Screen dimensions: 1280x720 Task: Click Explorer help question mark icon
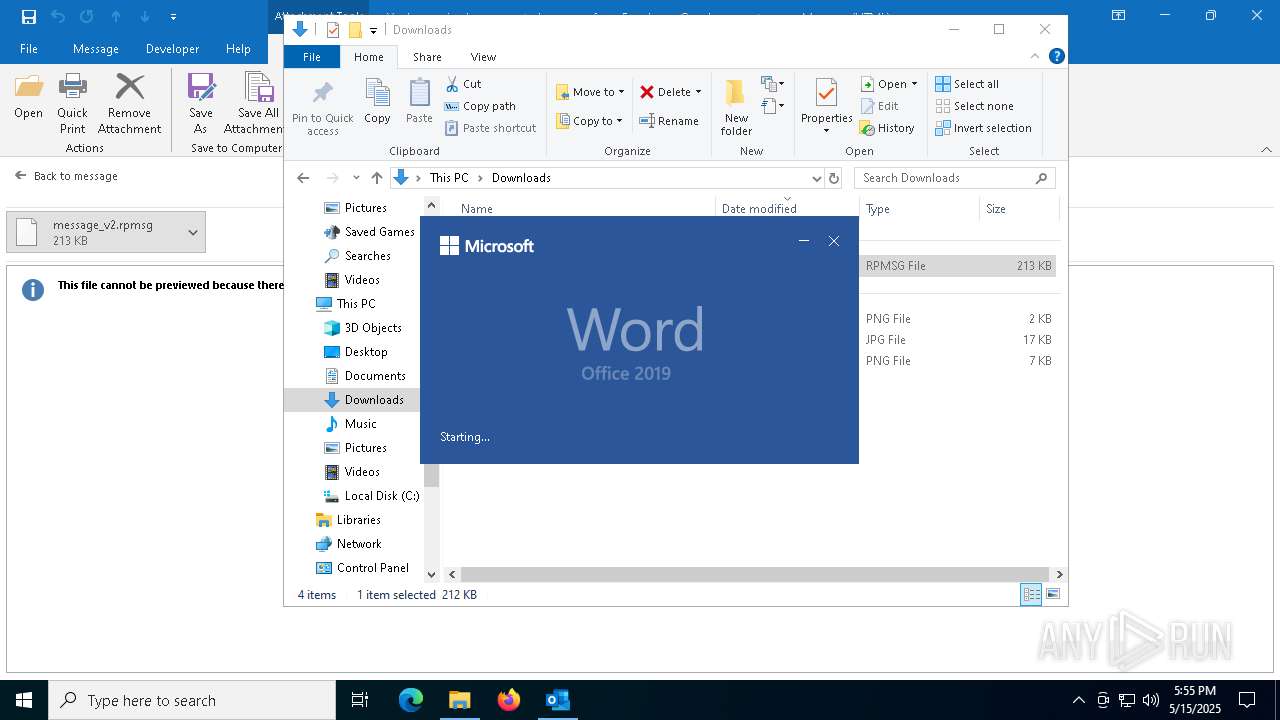1056,57
